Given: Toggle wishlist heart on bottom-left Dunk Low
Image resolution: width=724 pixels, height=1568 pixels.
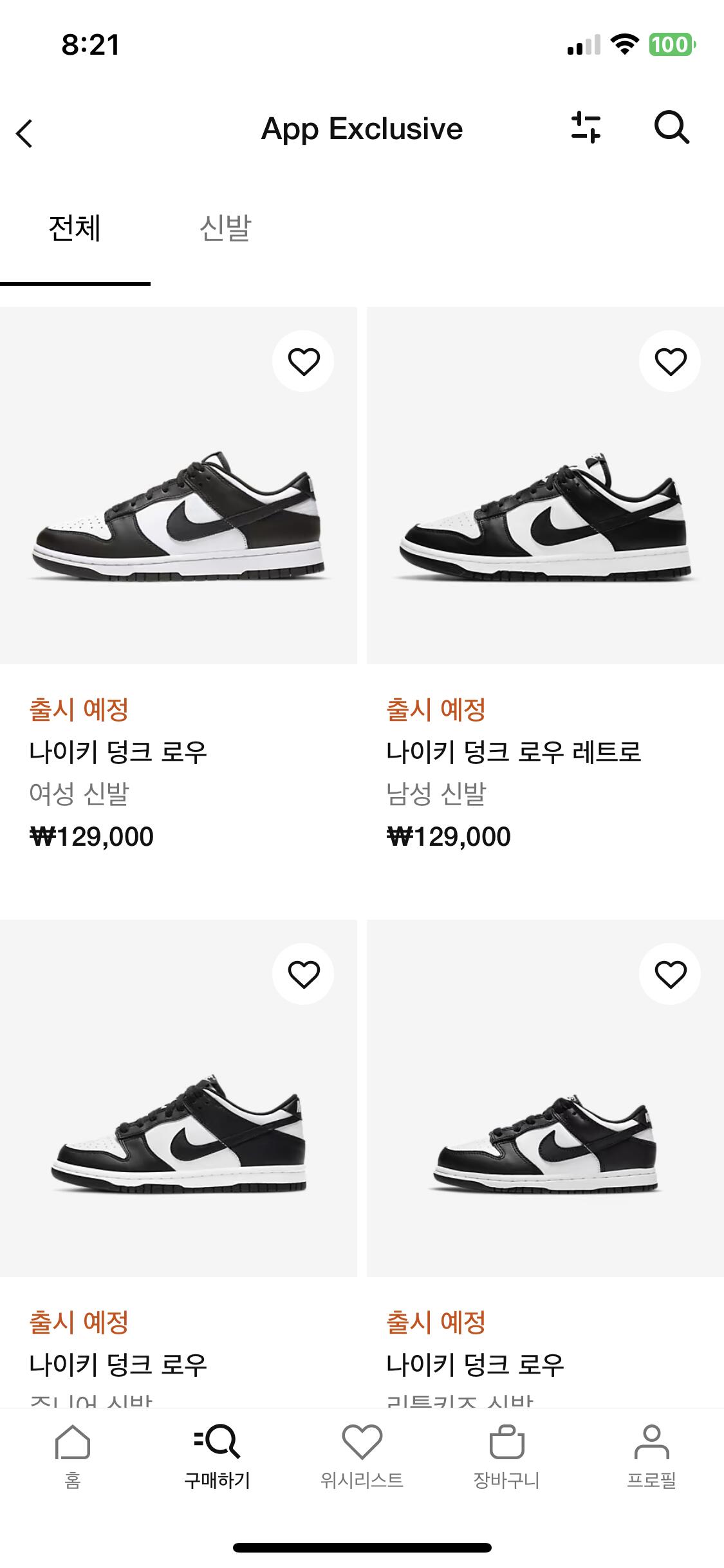Looking at the screenshot, I should [x=303, y=974].
